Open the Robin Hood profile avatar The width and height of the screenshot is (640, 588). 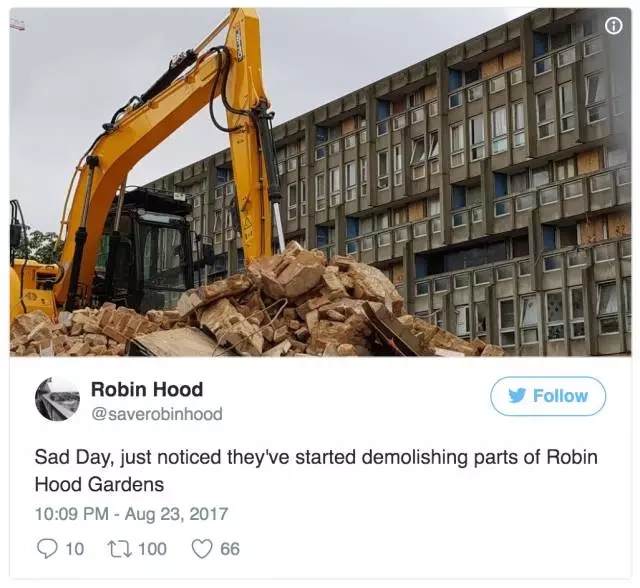click(x=58, y=399)
